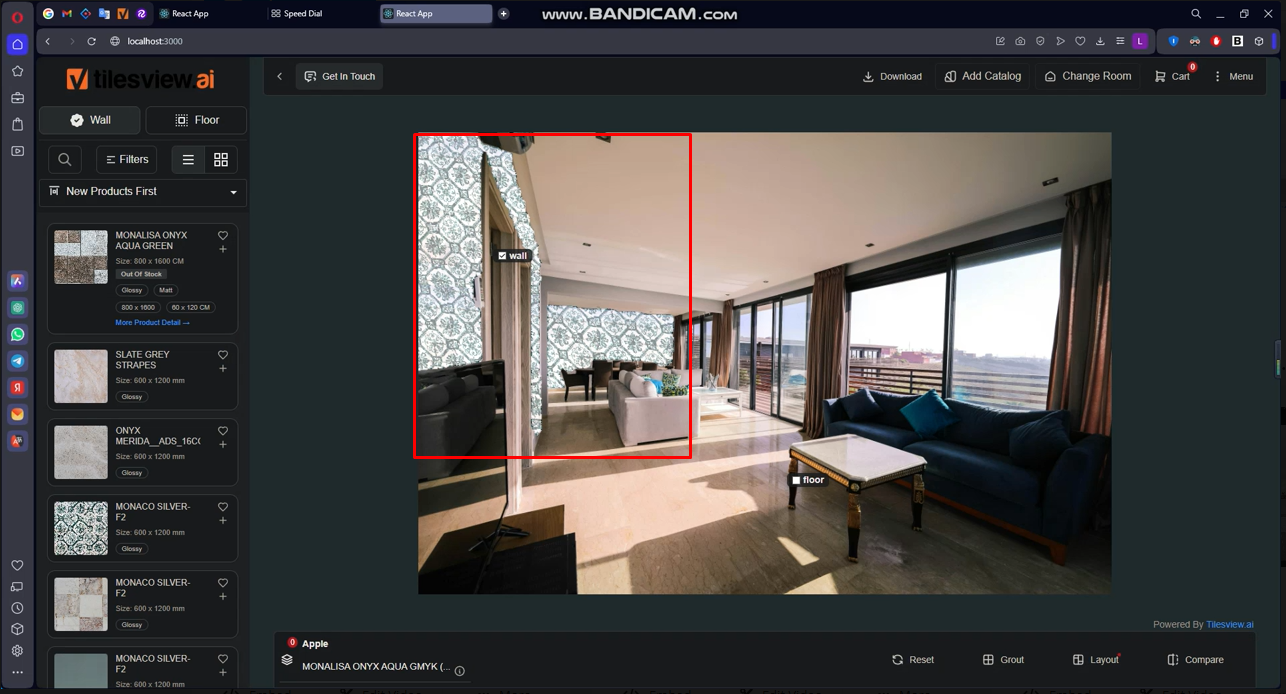Open the Filters panel
1286x694 pixels.
tap(126, 160)
